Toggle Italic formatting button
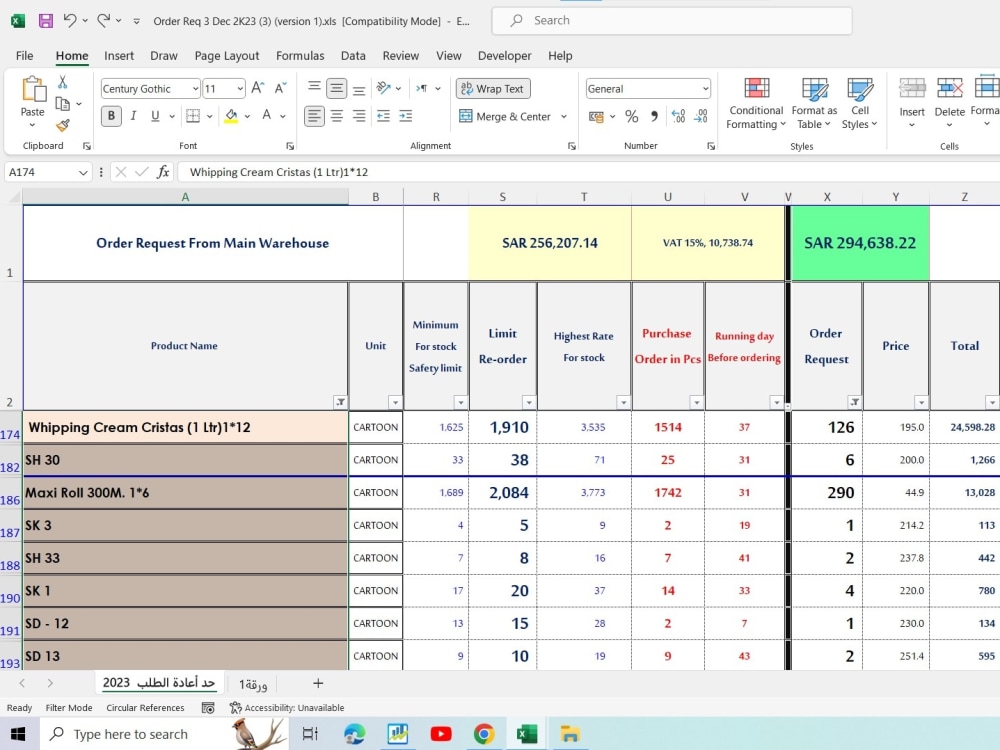 point(133,116)
